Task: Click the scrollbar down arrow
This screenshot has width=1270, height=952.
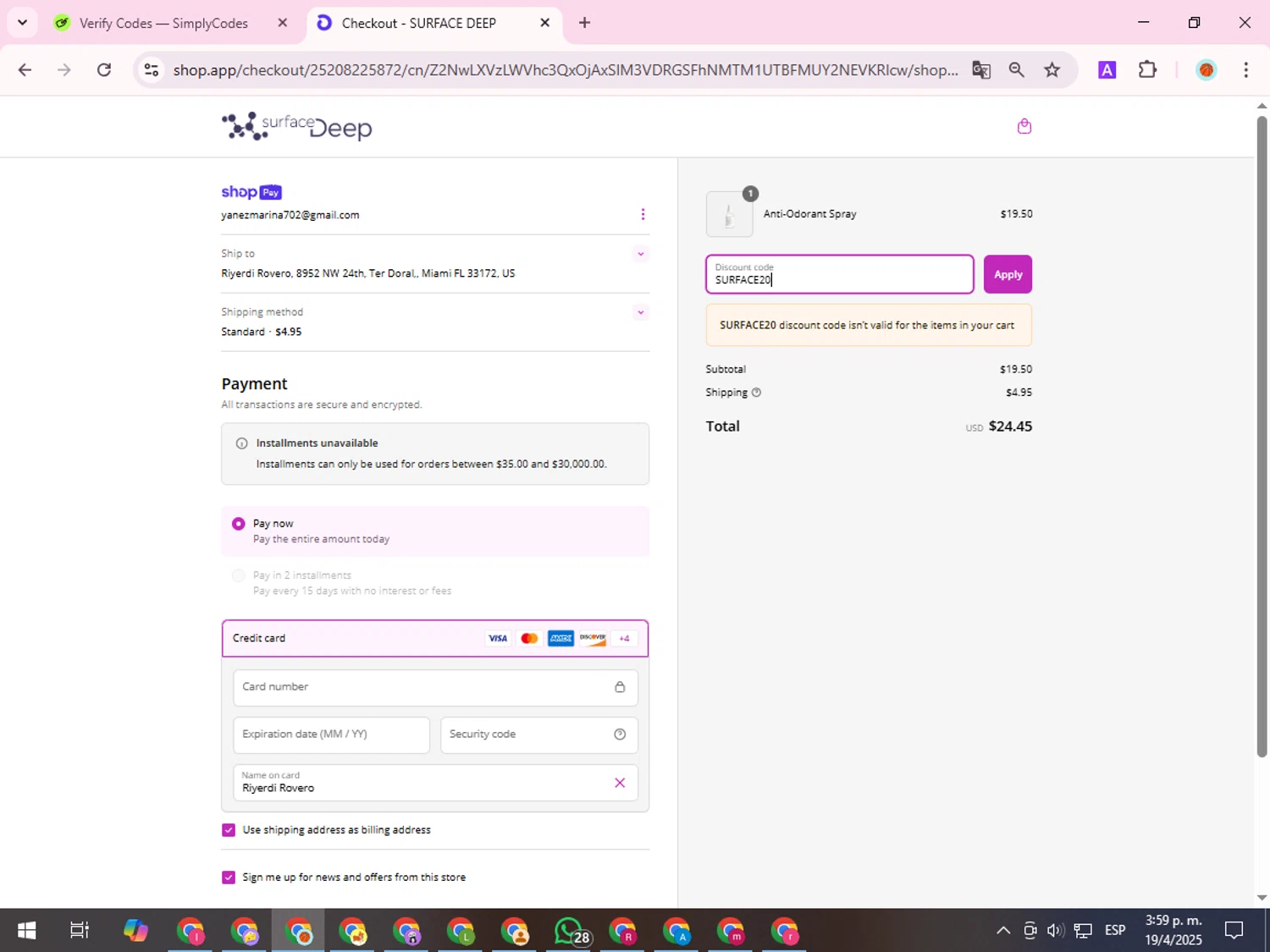Action: pos(1262,898)
